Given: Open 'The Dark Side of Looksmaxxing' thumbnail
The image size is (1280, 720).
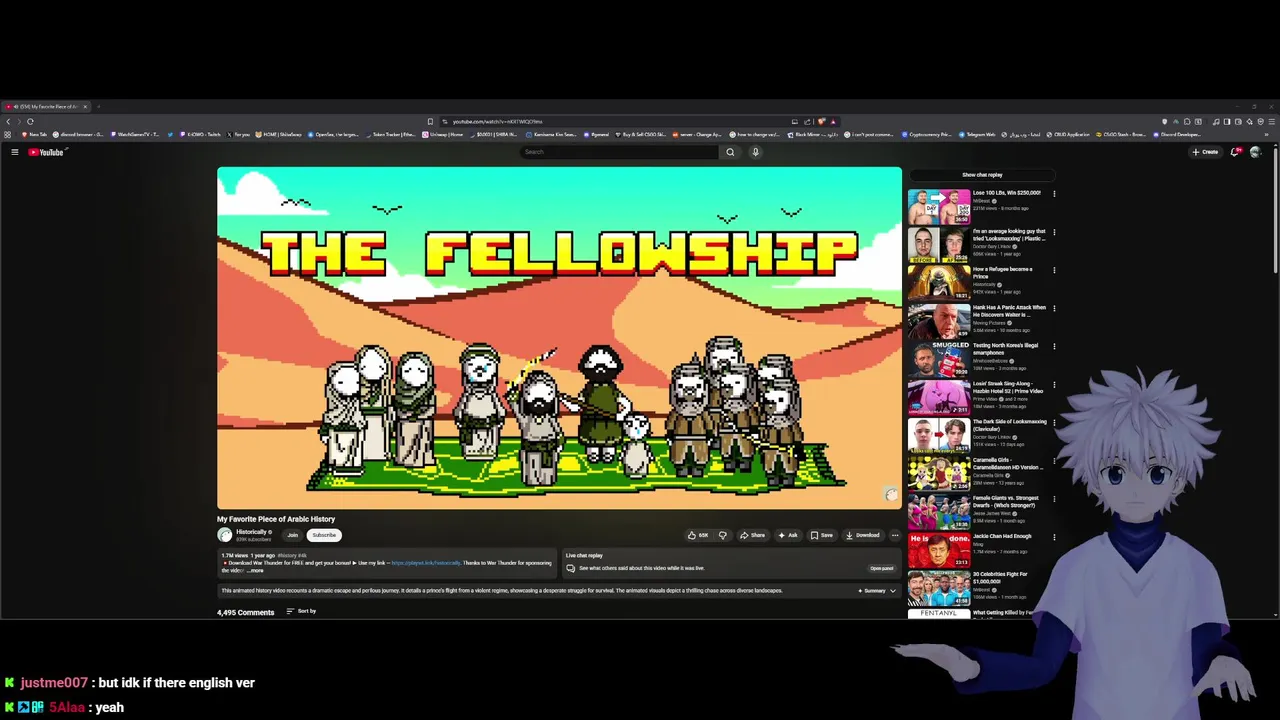Looking at the screenshot, I should tap(939, 435).
